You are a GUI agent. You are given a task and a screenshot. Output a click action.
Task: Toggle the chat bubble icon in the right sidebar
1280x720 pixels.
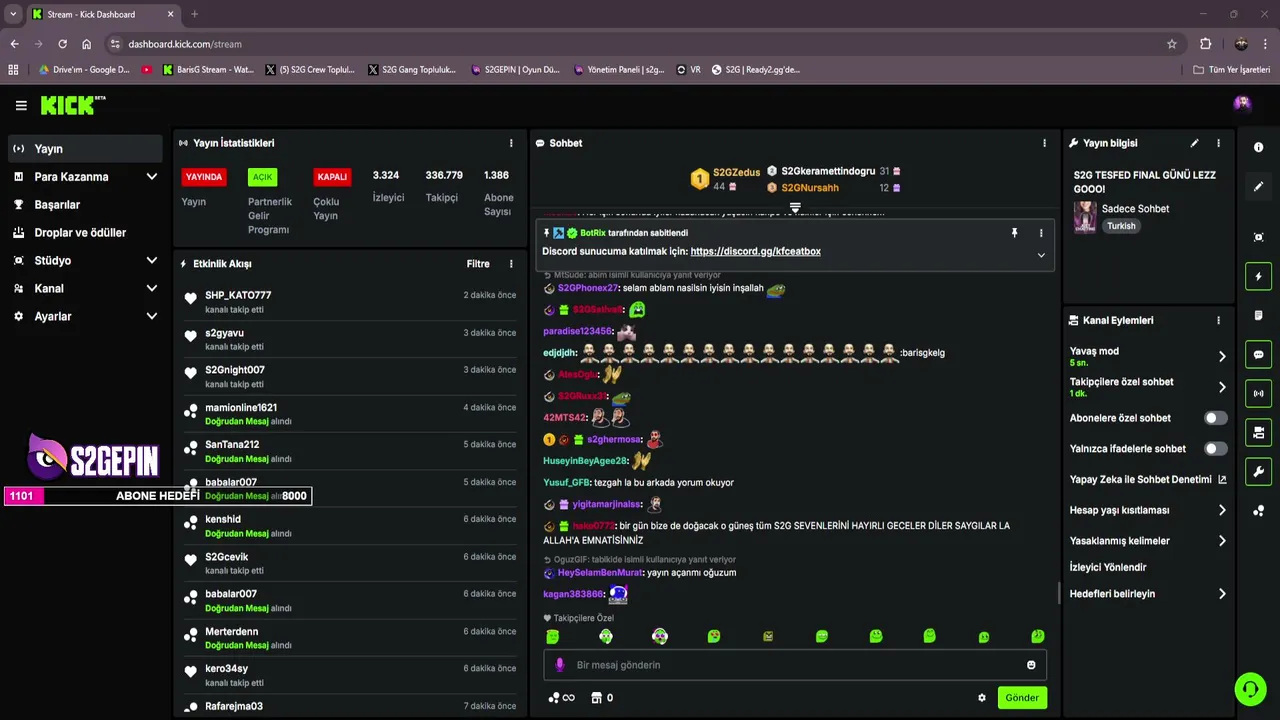pos(1258,354)
